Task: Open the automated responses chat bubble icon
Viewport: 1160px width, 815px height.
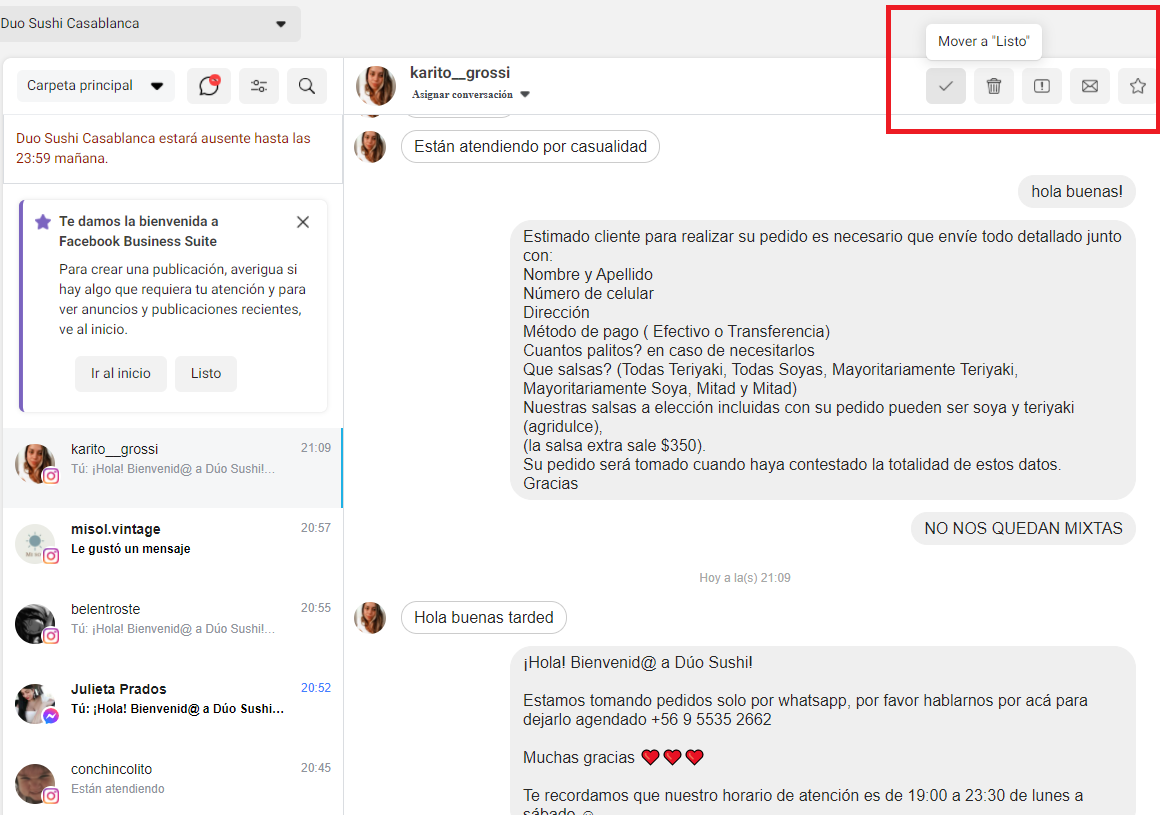Action: [x=209, y=86]
